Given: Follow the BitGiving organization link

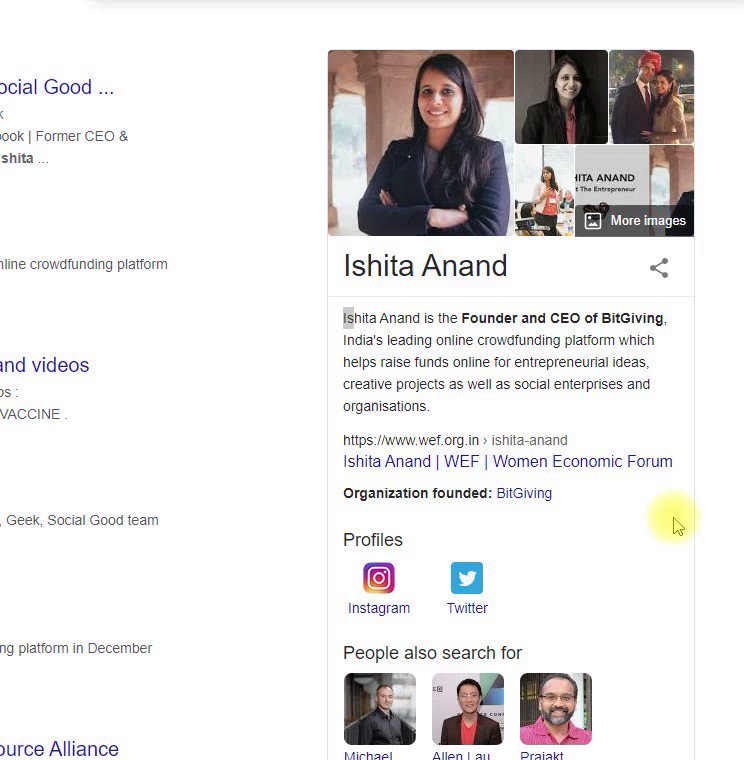Looking at the screenshot, I should tap(524, 493).
